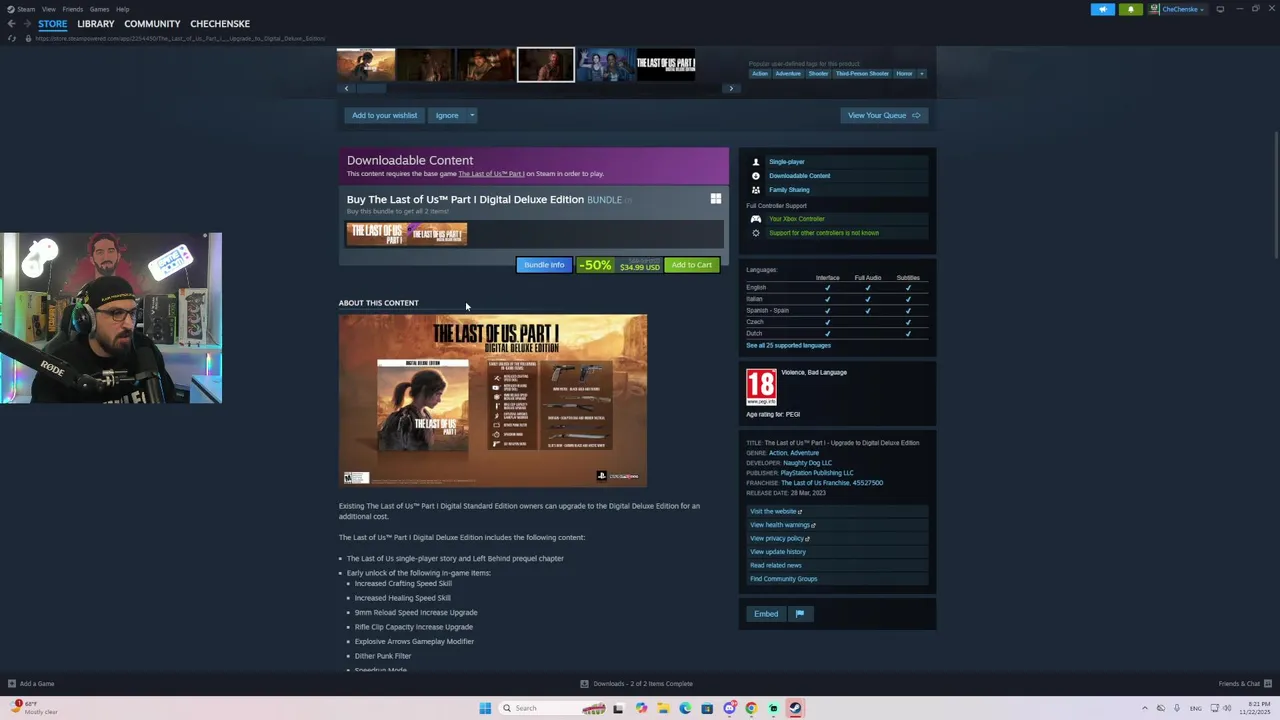Image resolution: width=1280 pixels, height=720 pixels.
Task: Switch to the COMMUNITY tab
Action: [152, 24]
